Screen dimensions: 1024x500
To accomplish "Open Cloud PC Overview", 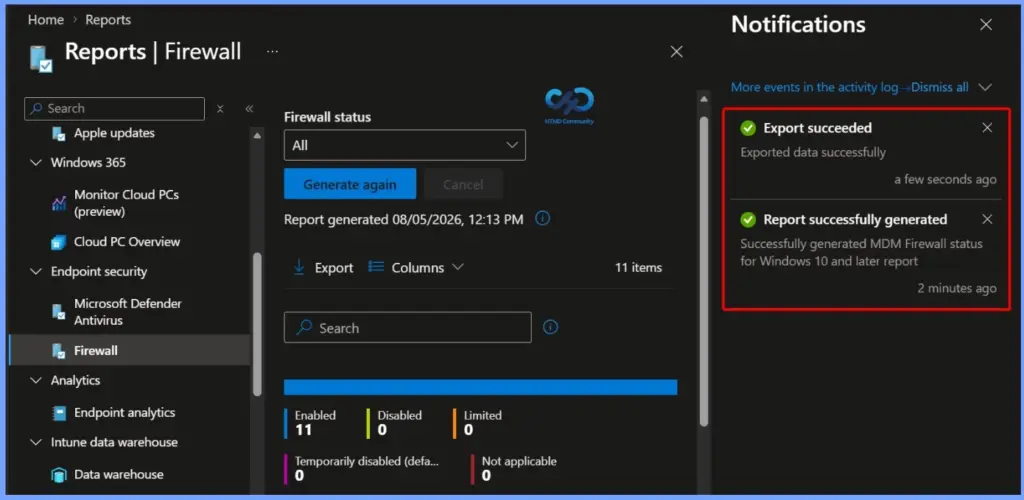I will [x=127, y=242].
